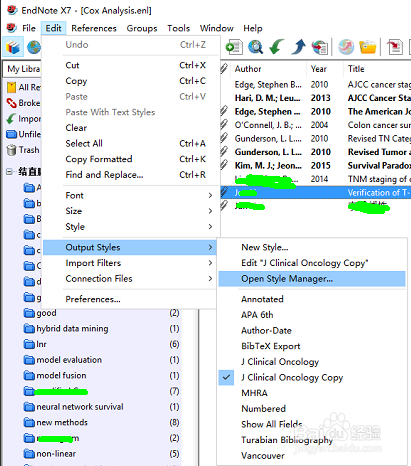This screenshot has width=411, height=466.
Task: Click the EndNote icon beside File menu
Action: coord(11,28)
